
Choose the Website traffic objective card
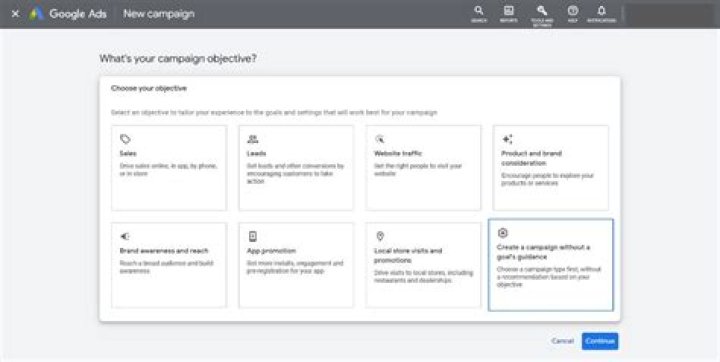pos(423,168)
